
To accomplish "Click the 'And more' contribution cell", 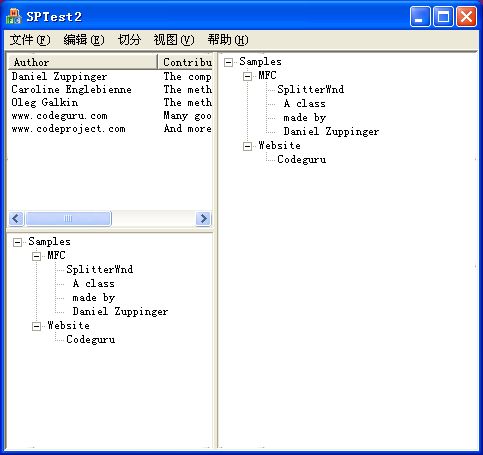I will (x=187, y=129).
